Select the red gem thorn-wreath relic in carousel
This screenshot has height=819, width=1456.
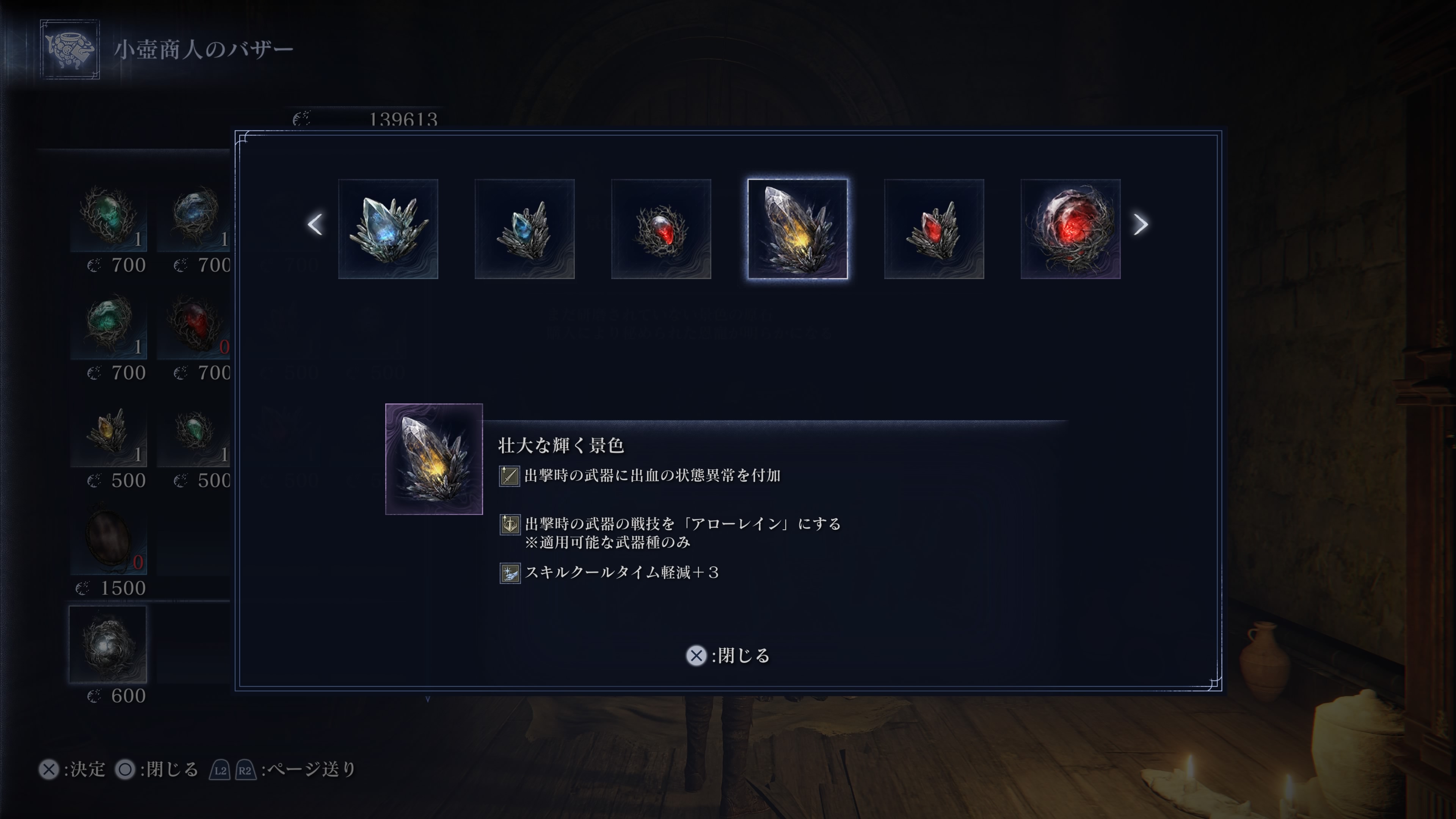point(661,229)
